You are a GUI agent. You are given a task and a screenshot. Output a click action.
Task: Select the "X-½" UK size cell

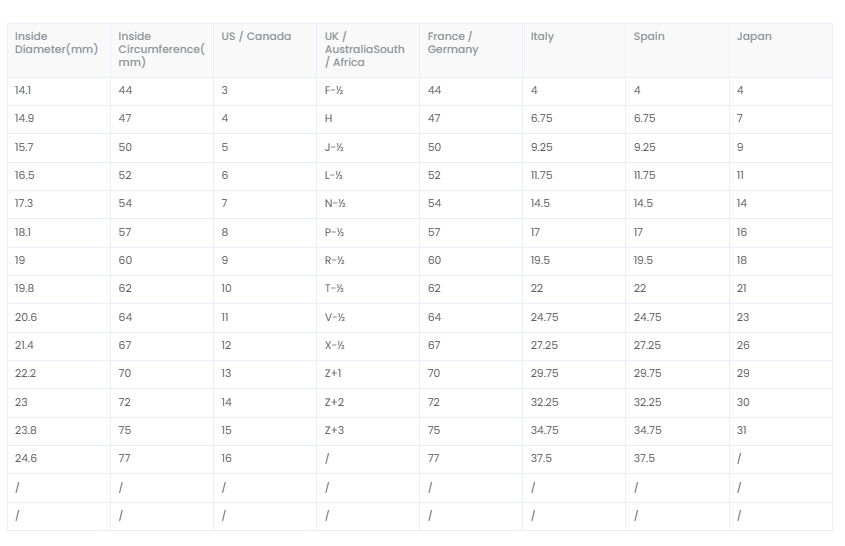pos(334,346)
